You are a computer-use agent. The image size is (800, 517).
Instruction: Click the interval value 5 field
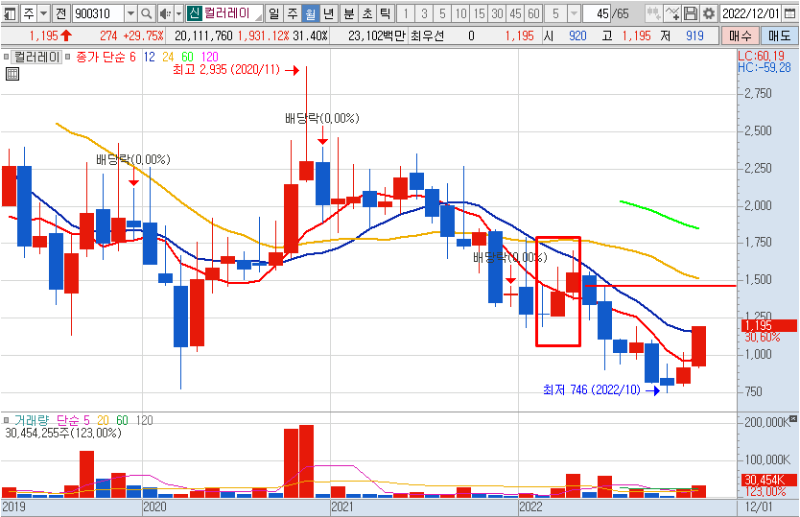click(556, 13)
